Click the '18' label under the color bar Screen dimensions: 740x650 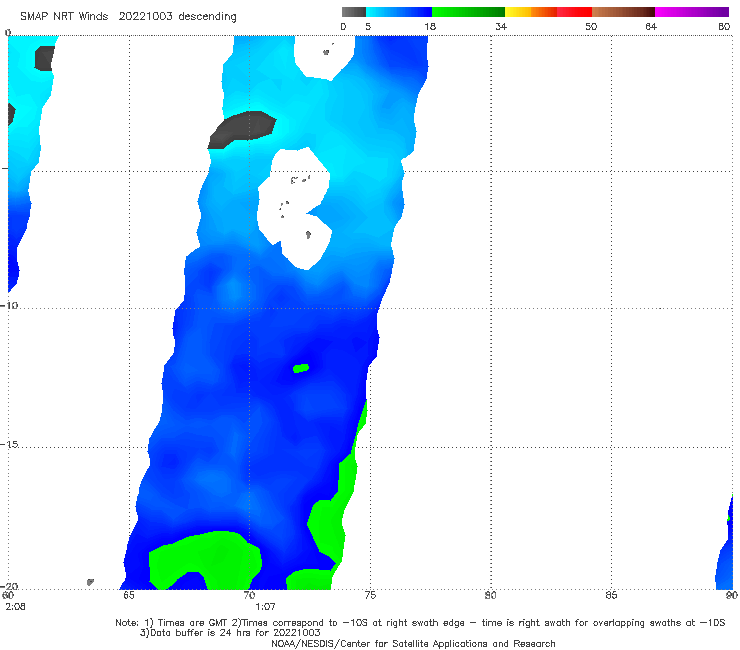point(430,27)
